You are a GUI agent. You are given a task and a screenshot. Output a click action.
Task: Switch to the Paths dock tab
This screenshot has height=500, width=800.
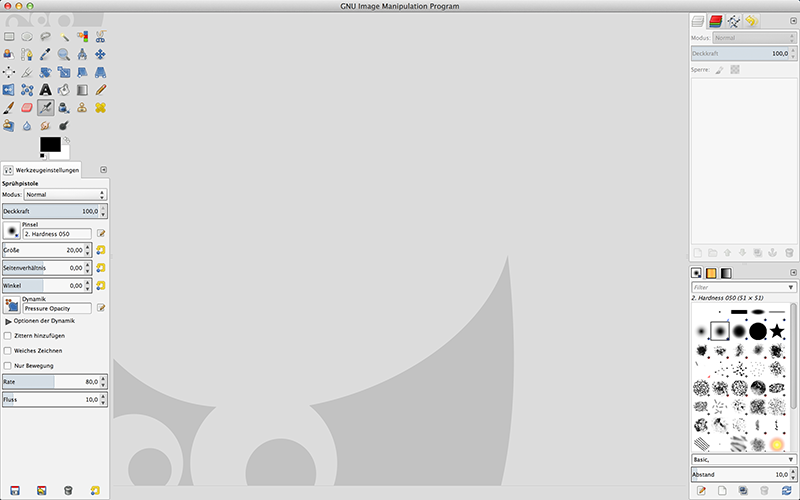[734, 21]
